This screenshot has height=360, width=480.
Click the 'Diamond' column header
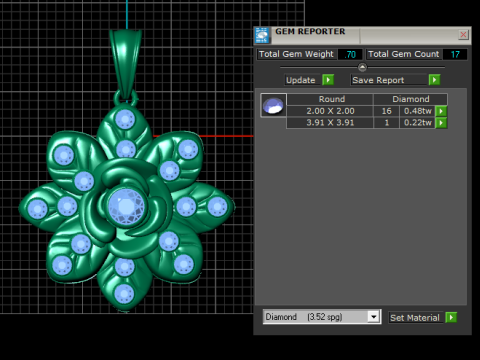pos(411,99)
